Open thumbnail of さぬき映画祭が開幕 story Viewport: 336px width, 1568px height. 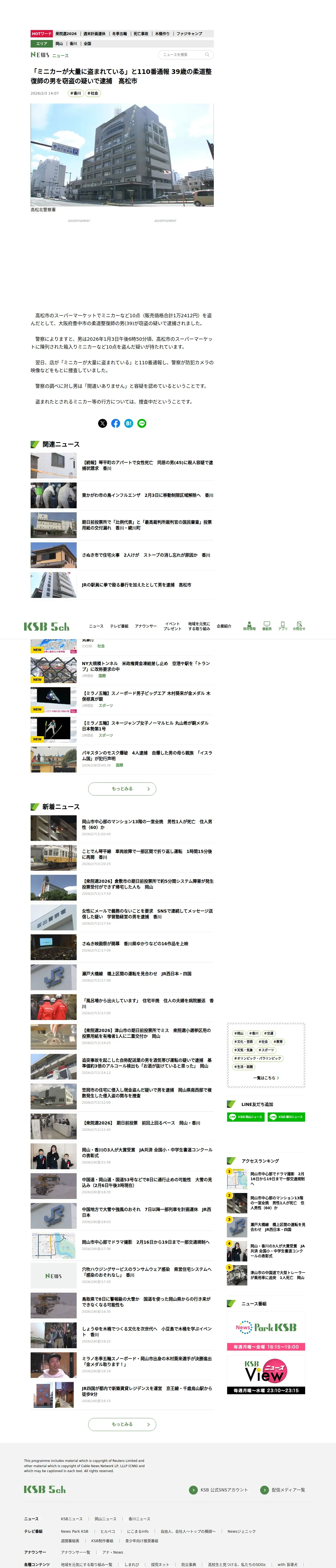(x=54, y=947)
